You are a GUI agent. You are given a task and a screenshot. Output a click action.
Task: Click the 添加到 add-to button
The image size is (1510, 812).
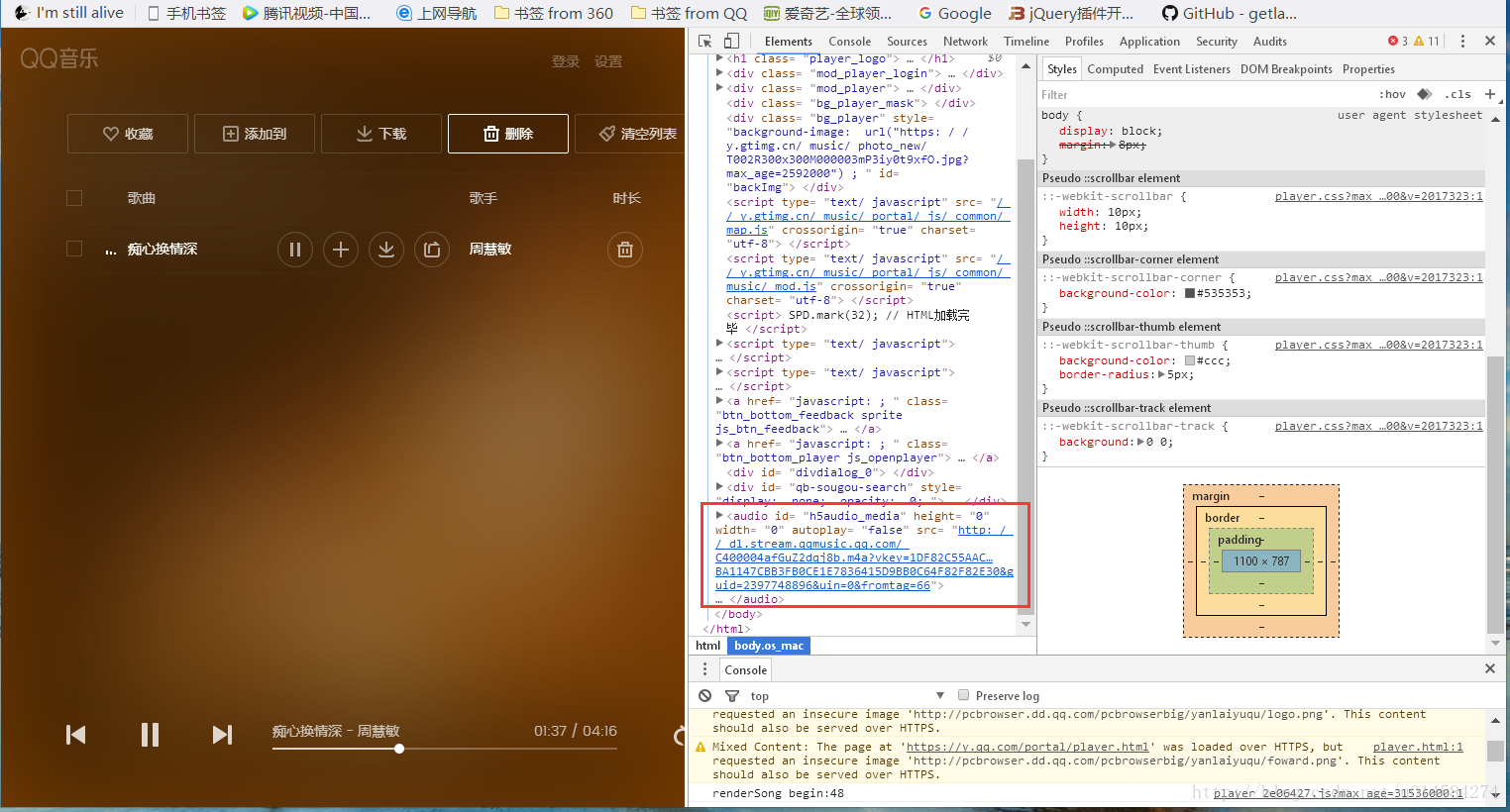[x=255, y=134]
